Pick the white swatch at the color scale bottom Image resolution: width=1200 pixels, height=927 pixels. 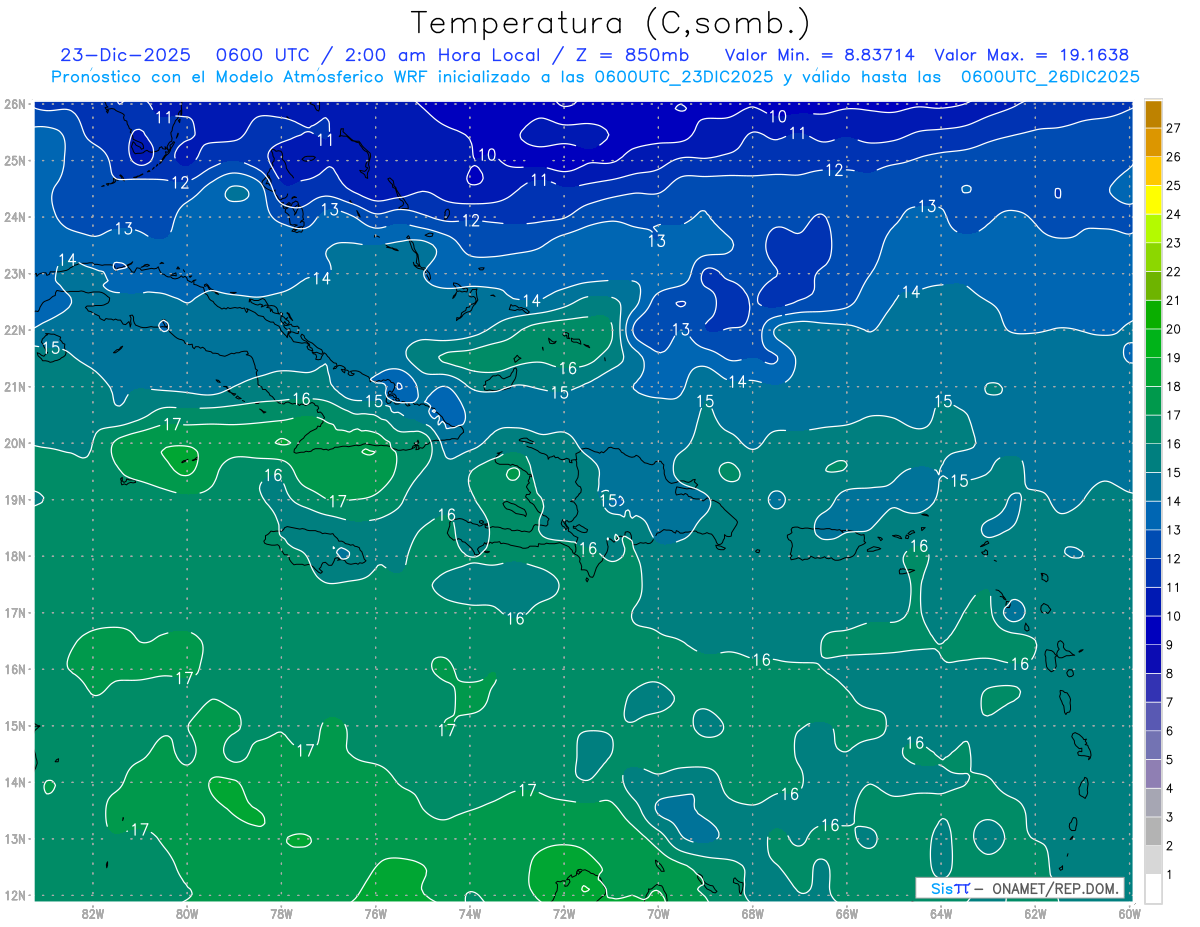[1153, 889]
